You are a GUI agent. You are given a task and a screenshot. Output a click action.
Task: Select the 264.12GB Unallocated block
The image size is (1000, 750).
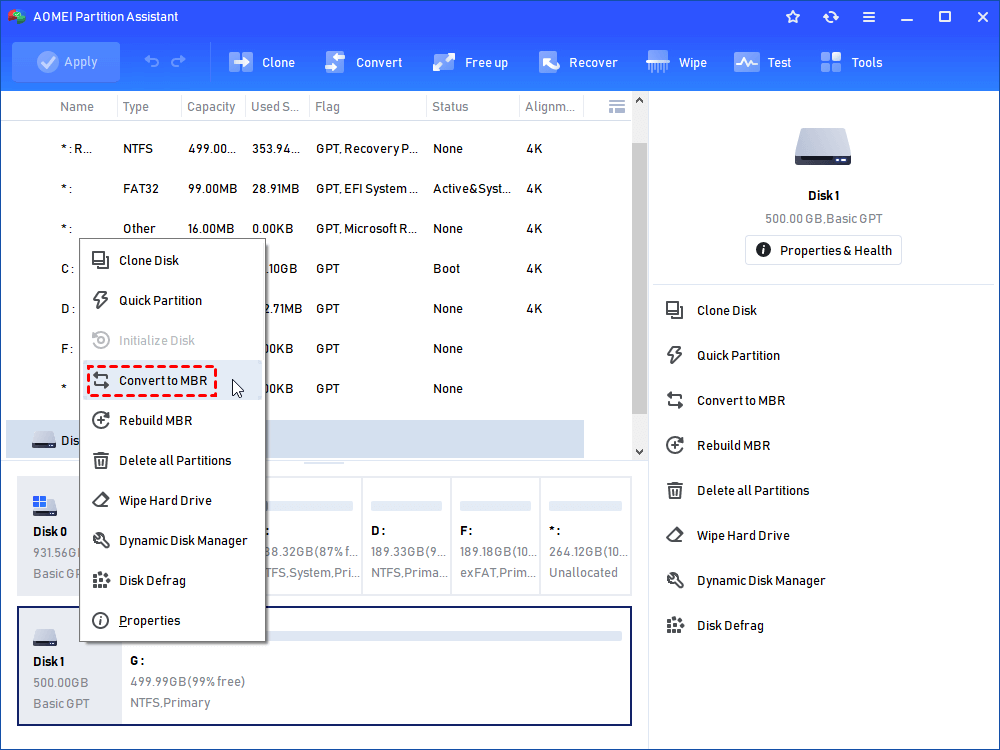pyautogui.click(x=585, y=536)
